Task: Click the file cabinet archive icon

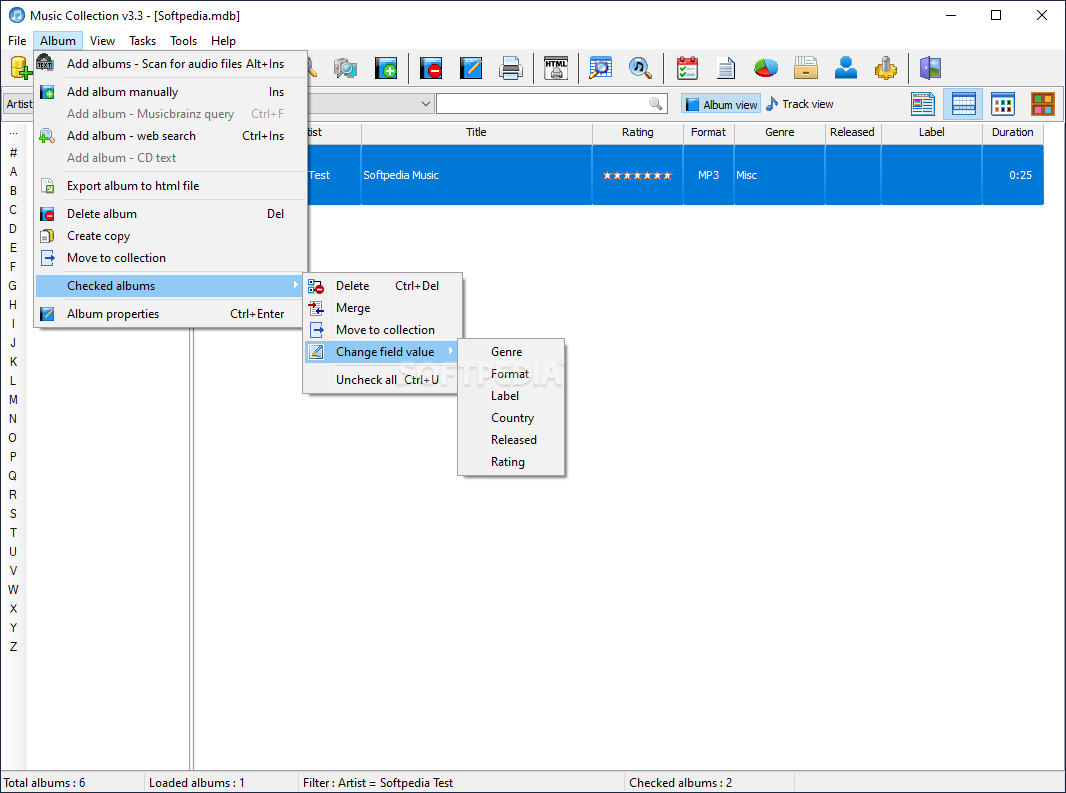Action: (806, 68)
